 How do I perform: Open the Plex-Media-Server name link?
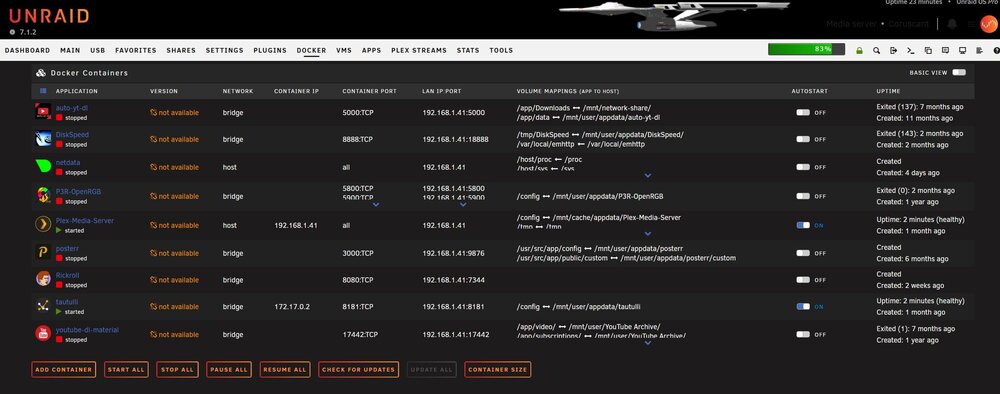tap(85, 221)
